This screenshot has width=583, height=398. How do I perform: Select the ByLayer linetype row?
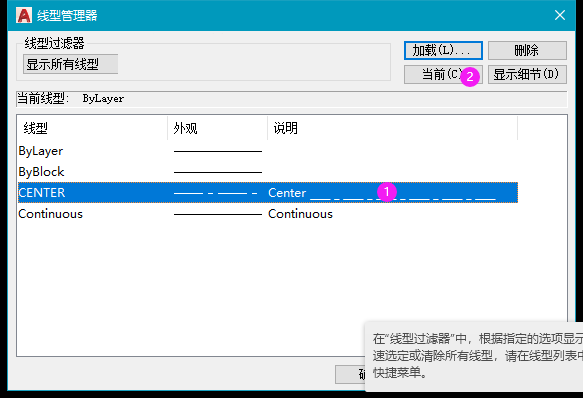(x=268, y=151)
